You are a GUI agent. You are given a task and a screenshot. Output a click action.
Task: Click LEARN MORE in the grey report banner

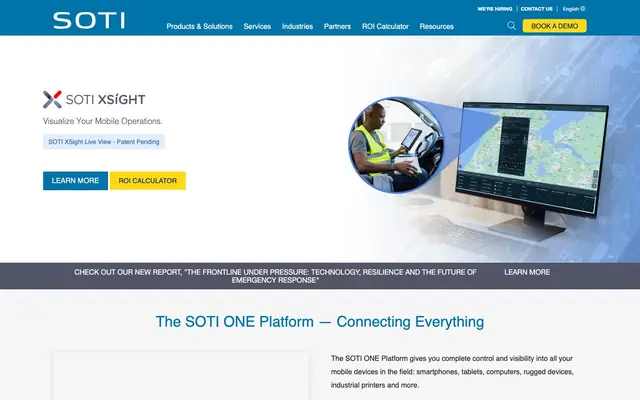[527, 272]
